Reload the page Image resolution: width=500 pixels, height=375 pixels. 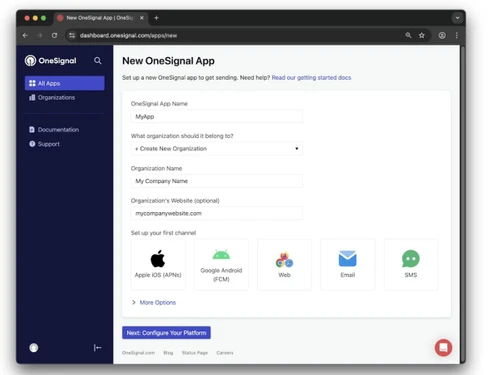click(54, 35)
